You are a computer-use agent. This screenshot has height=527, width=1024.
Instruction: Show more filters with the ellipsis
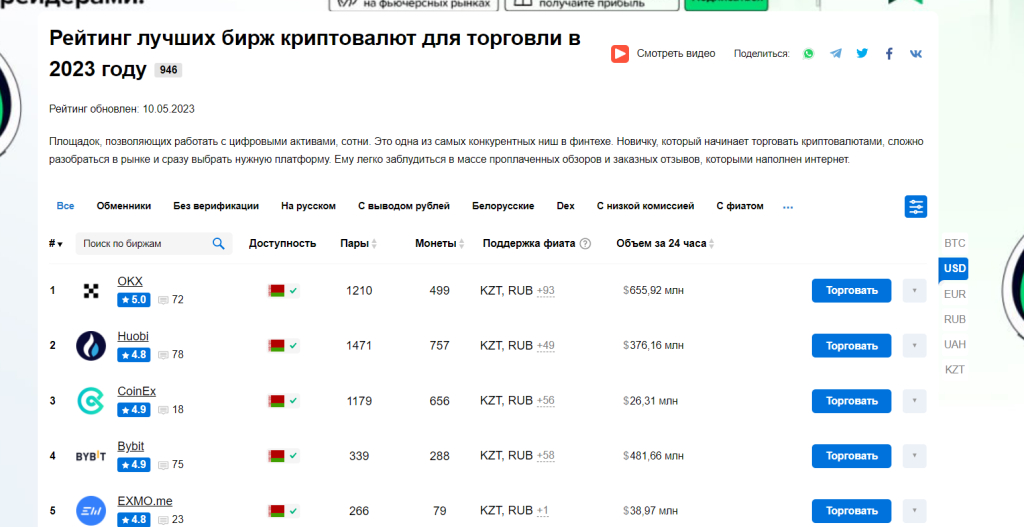click(788, 207)
